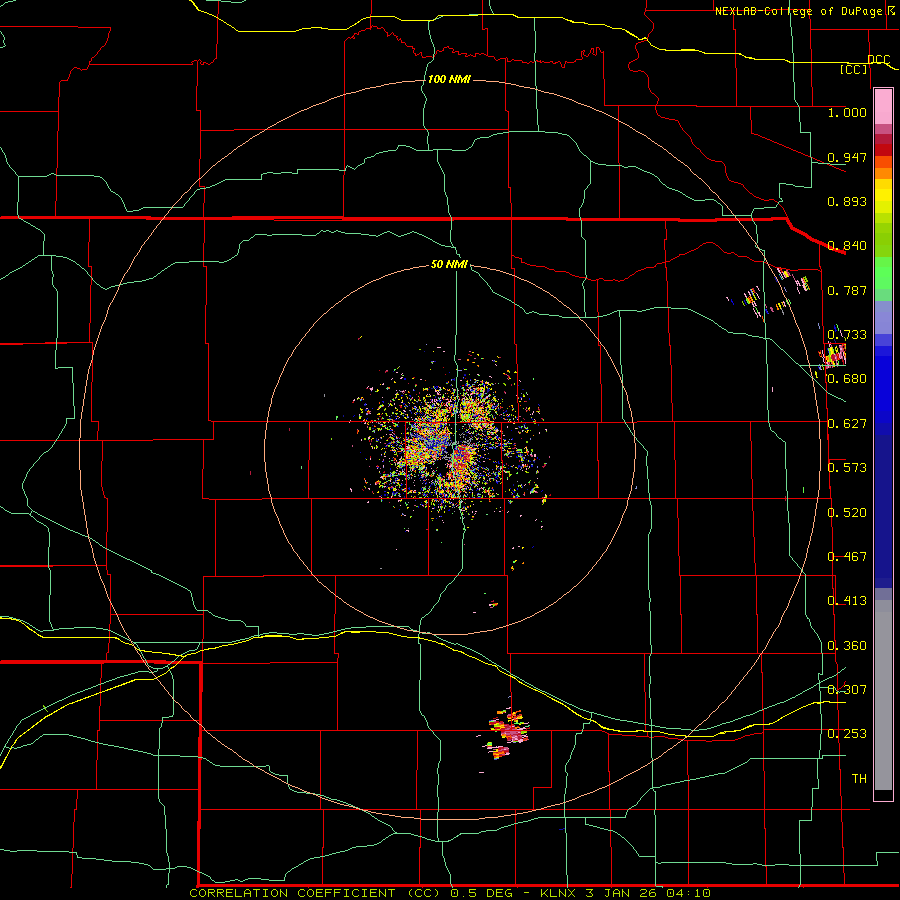Click the 0.573 scale value
Viewport: 900px width, 900px height.
click(x=847, y=468)
